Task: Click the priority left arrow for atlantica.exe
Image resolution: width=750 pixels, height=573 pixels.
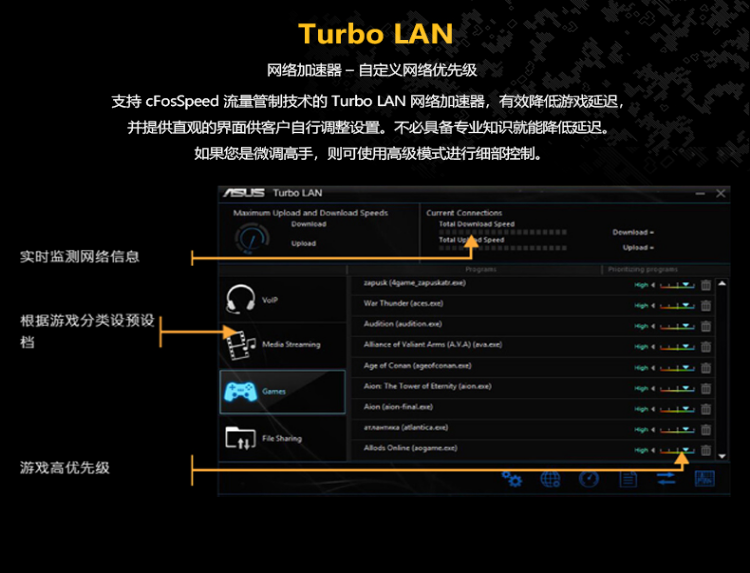Action: pos(653,430)
